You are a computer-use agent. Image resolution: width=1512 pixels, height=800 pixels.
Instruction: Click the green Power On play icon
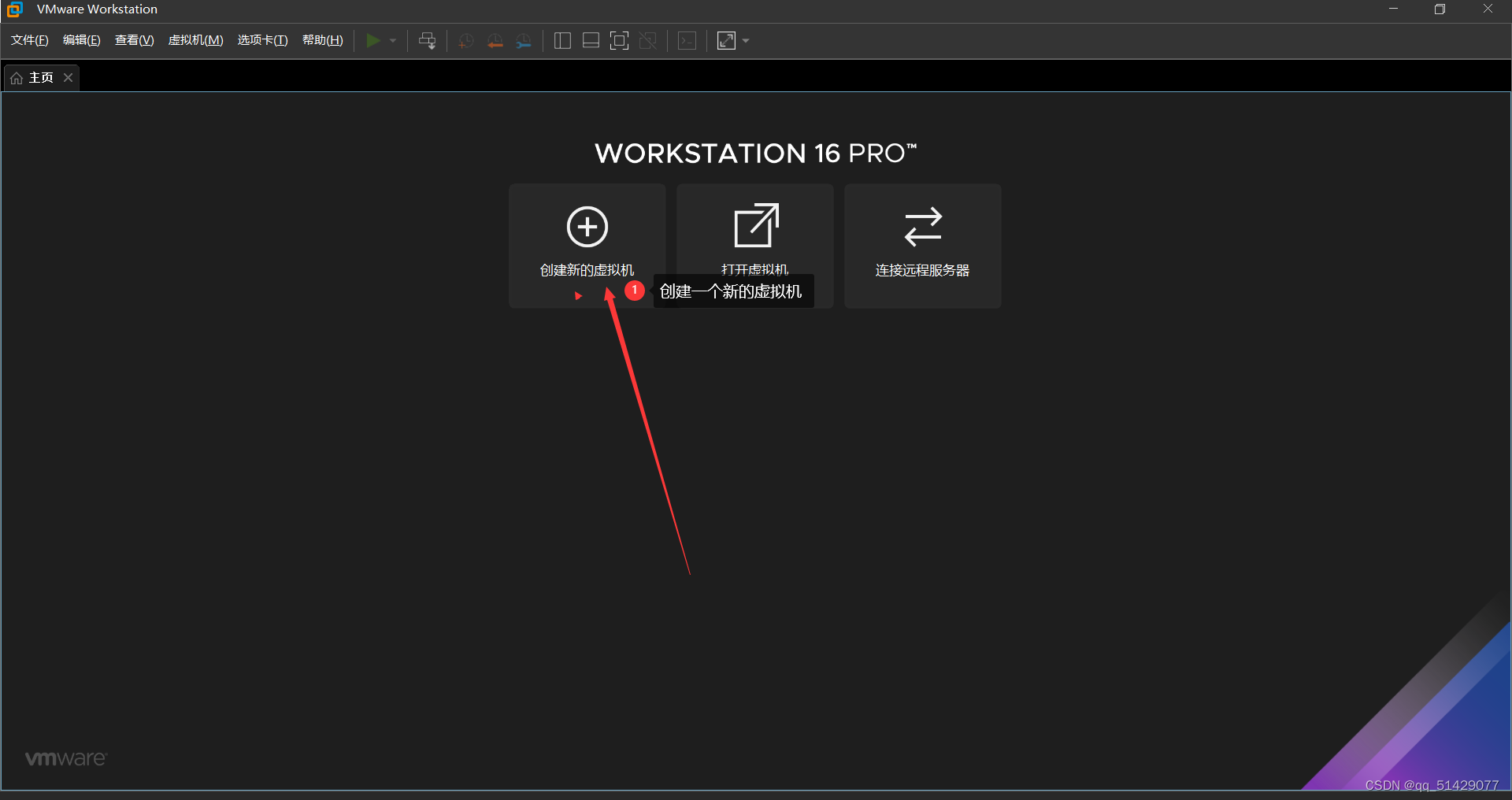point(373,40)
